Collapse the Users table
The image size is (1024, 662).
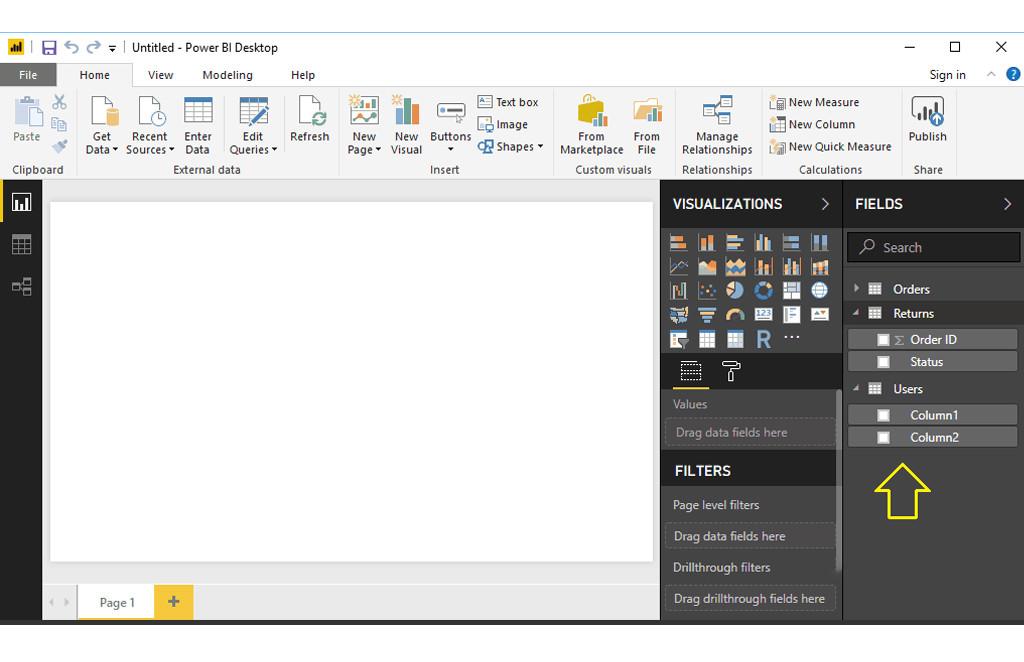[x=856, y=388]
